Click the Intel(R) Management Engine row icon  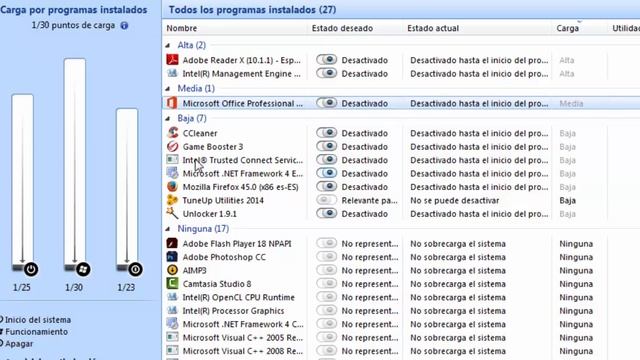(x=172, y=73)
